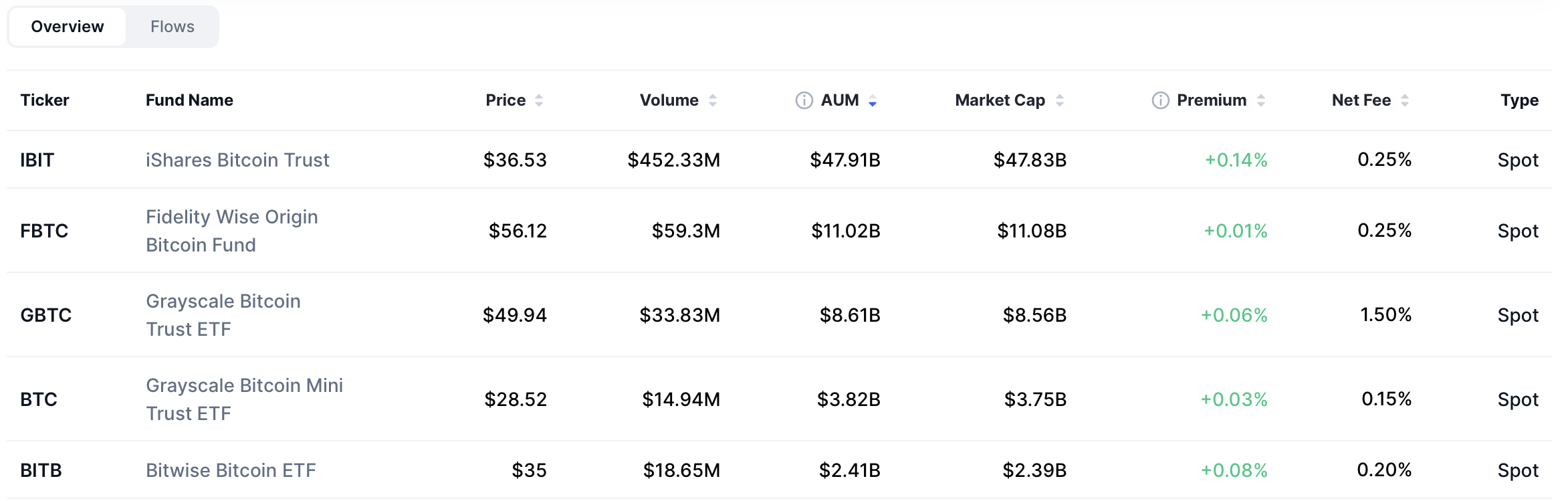Click BTC market cap $3.75B
This screenshot has width=1568, height=501.
1035,399
